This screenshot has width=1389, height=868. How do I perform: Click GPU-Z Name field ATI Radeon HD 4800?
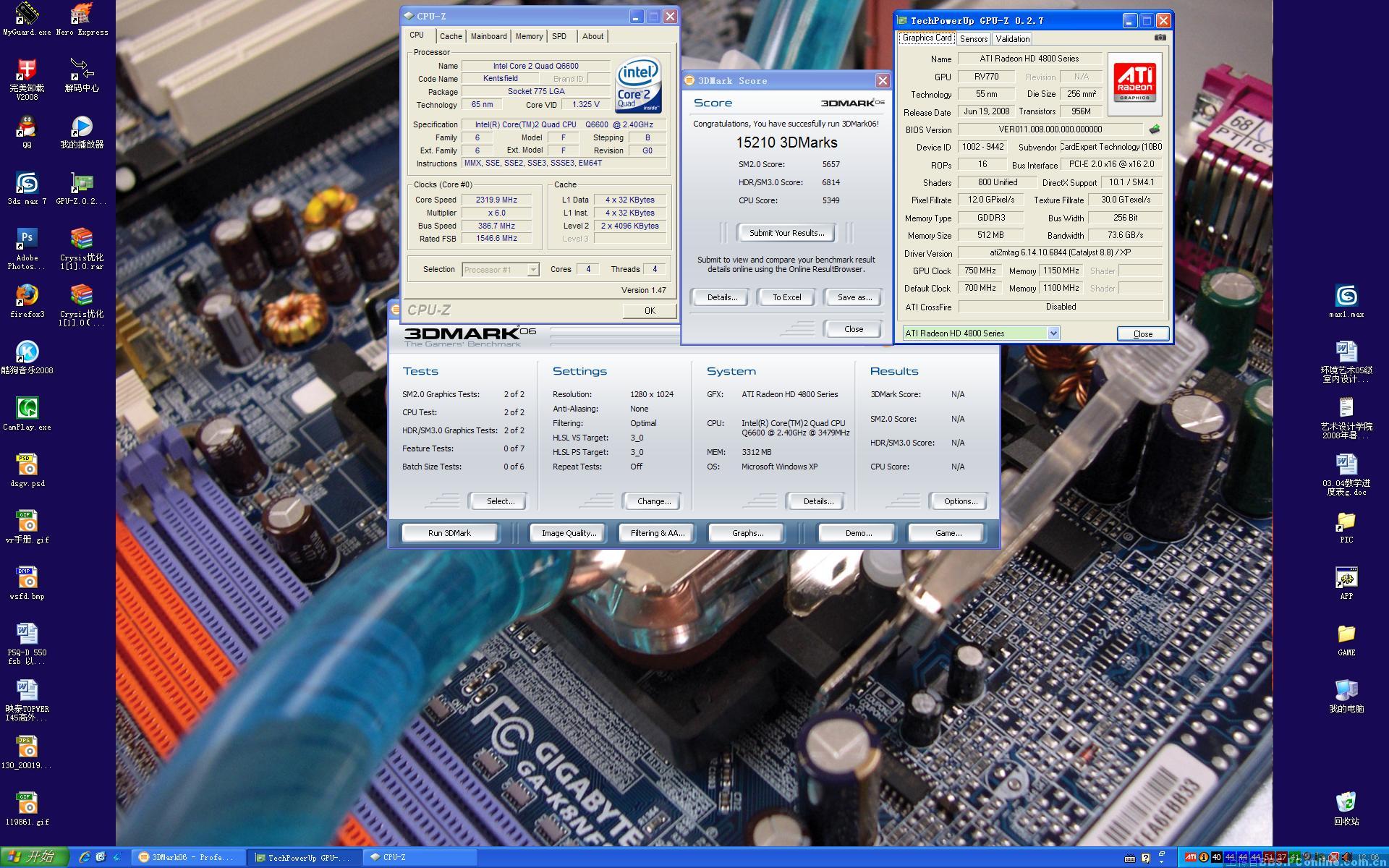coord(1029,59)
